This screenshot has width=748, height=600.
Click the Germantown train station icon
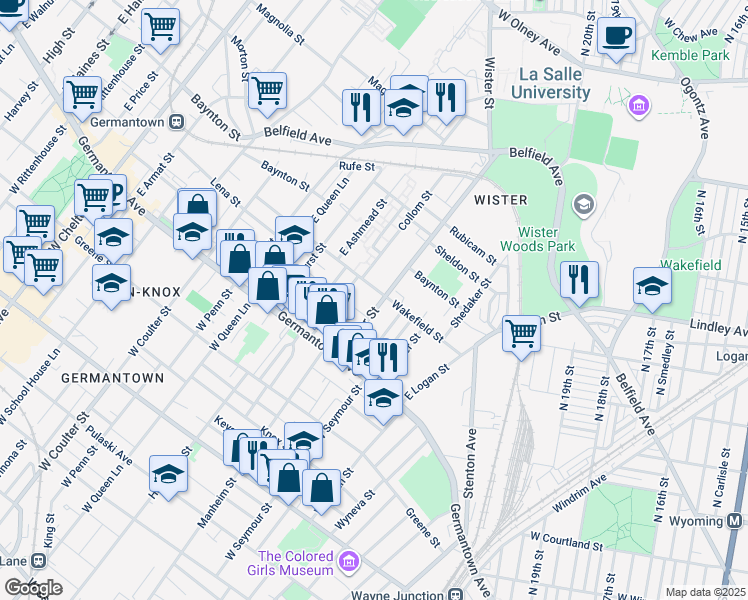pos(177,122)
